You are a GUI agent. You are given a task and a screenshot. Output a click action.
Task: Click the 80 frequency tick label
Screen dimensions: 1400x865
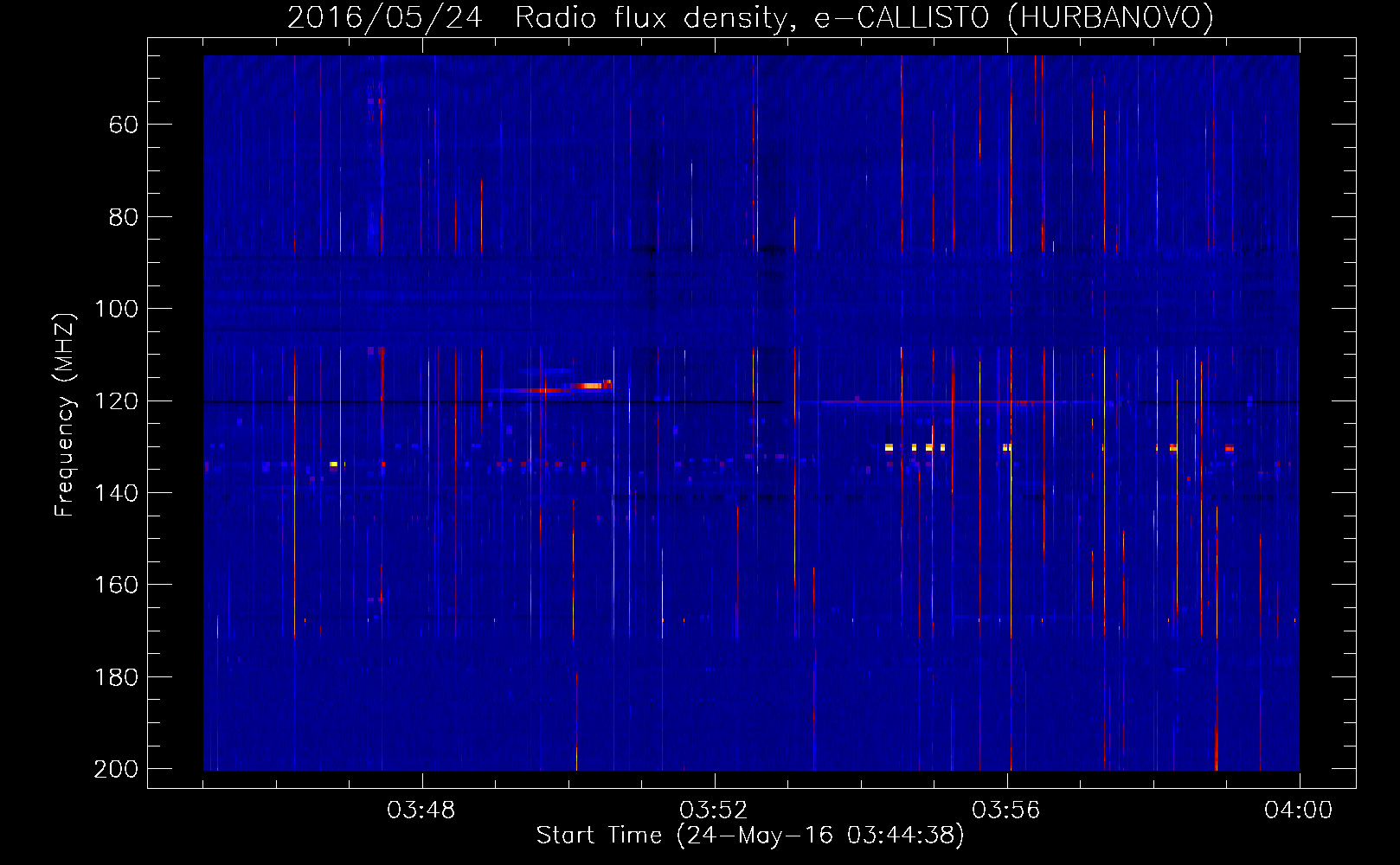[124, 217]
